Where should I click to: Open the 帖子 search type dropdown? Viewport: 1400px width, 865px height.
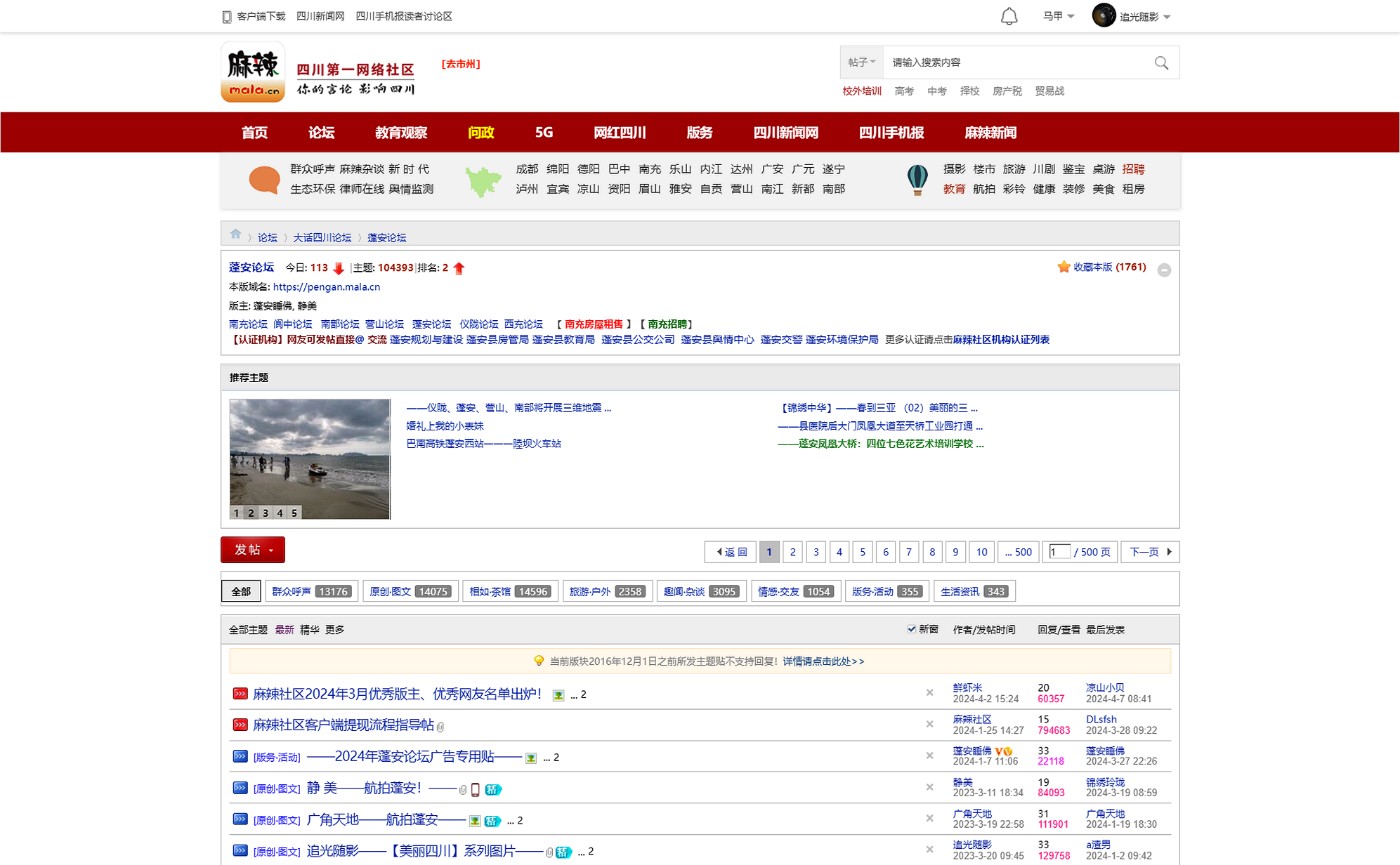tap(861, 62)
